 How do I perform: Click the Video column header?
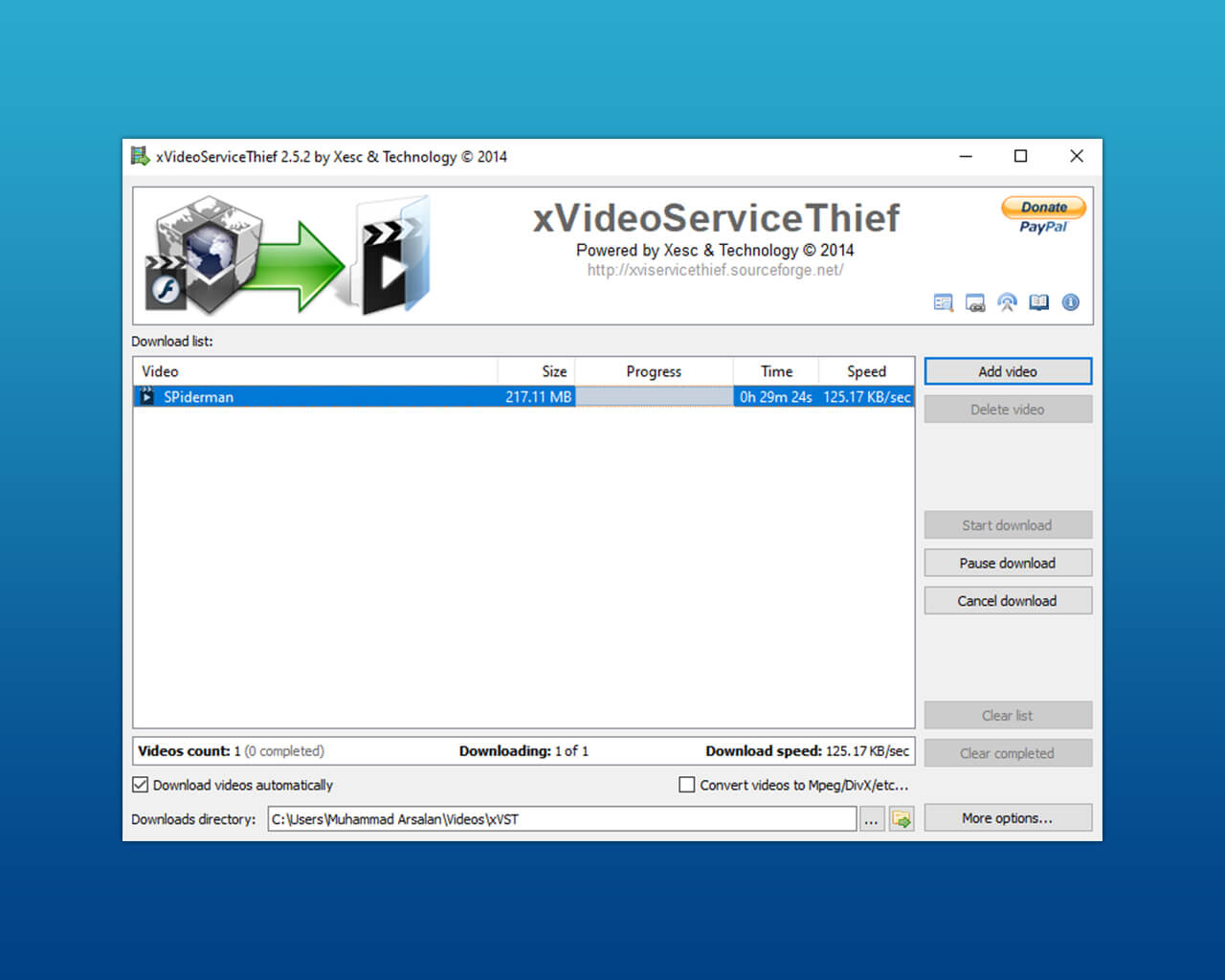tap(316, 371)
